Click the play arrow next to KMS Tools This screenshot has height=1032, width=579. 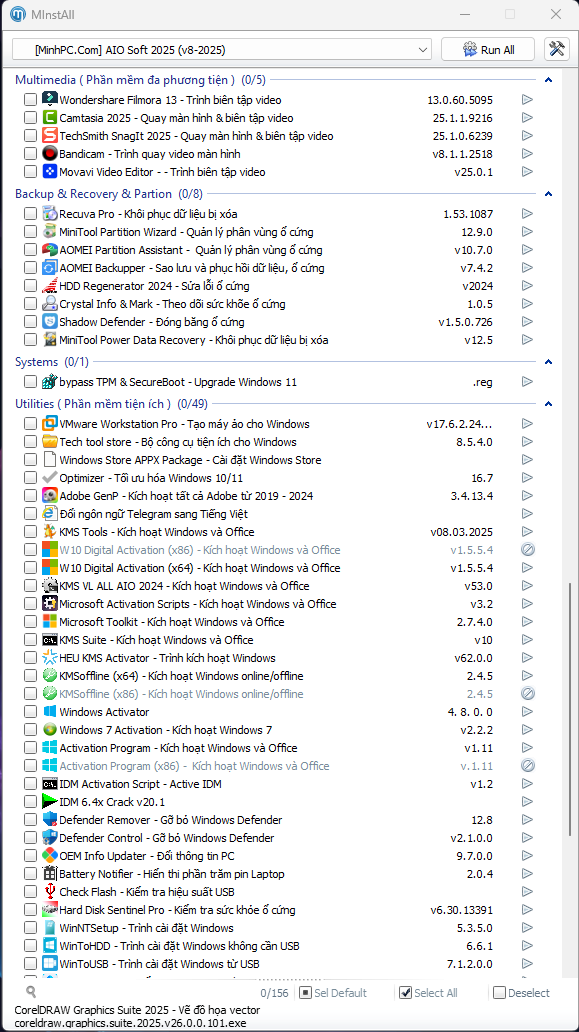pyautogui.click(x=527, y=532)
